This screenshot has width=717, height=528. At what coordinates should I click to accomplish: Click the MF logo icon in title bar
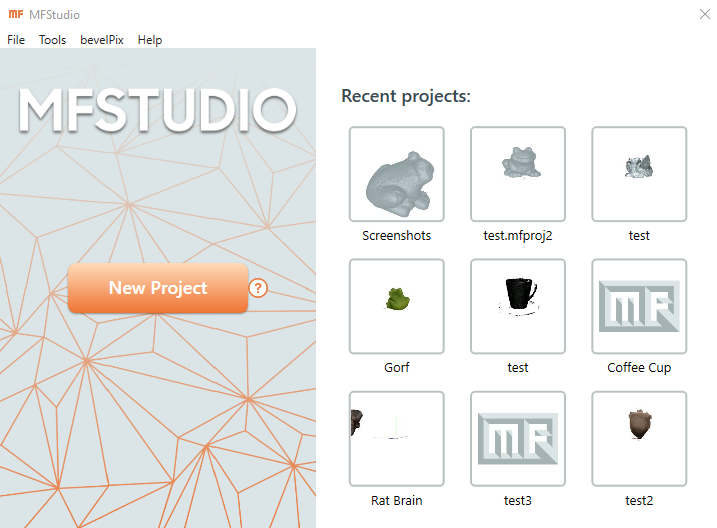click(x=16, y=14)
